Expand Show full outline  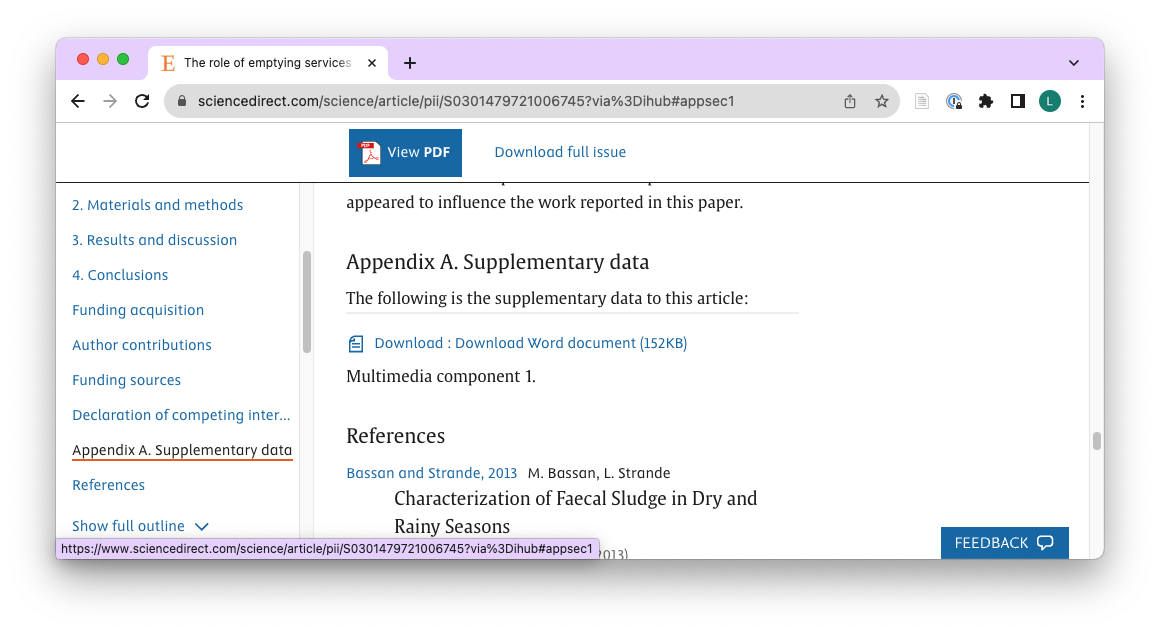coord(140,526)
